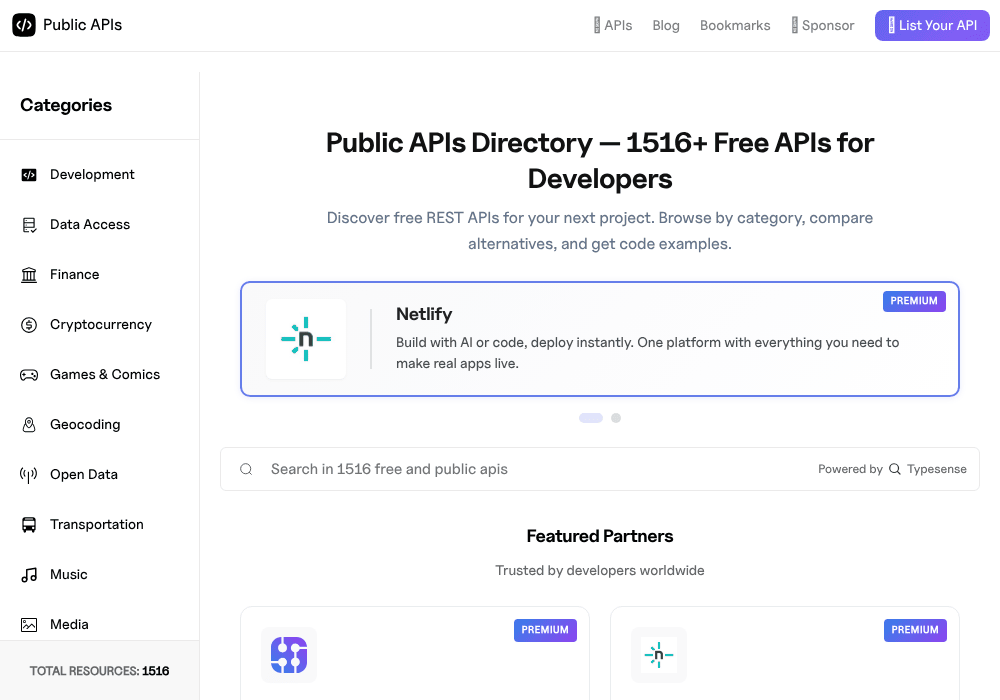The width and height of the screenshot is (1000, 700).
Task: Click the Typesense magnifier logo icon
Action: (x=895, y=469)
